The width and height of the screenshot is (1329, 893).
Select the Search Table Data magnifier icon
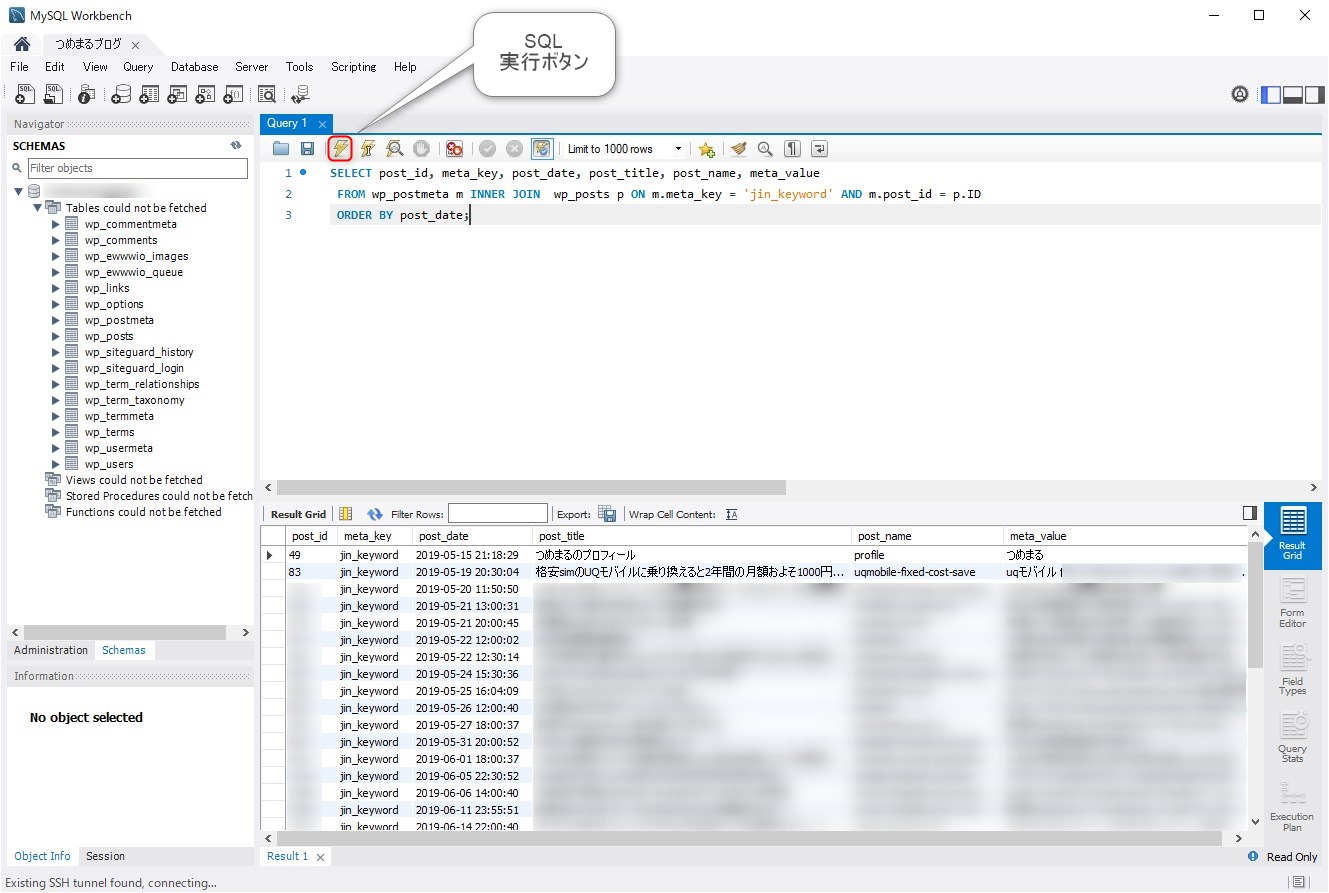click(x=267, y=93)
